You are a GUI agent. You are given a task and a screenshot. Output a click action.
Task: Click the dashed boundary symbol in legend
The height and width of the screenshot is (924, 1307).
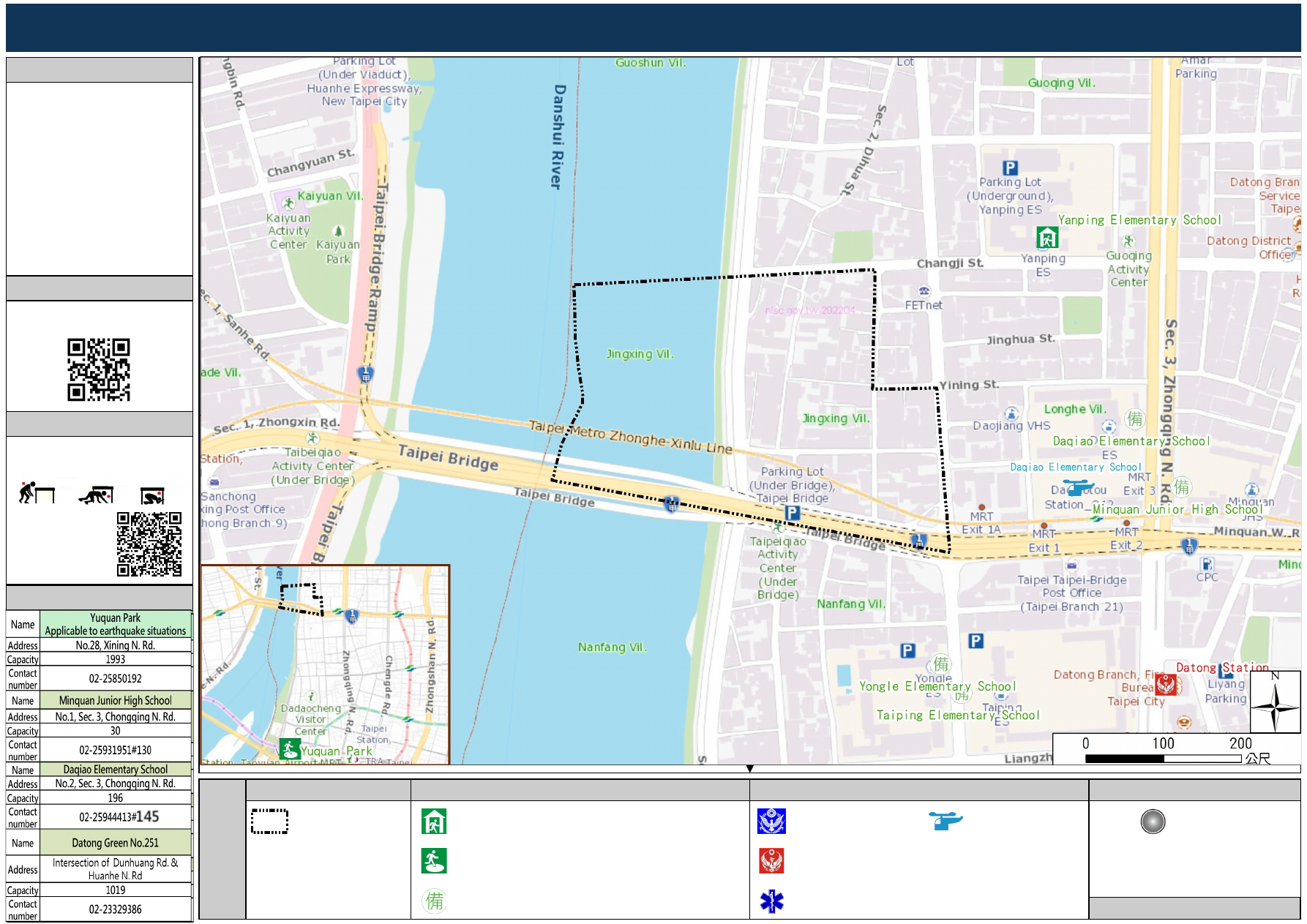coord(269,822)
